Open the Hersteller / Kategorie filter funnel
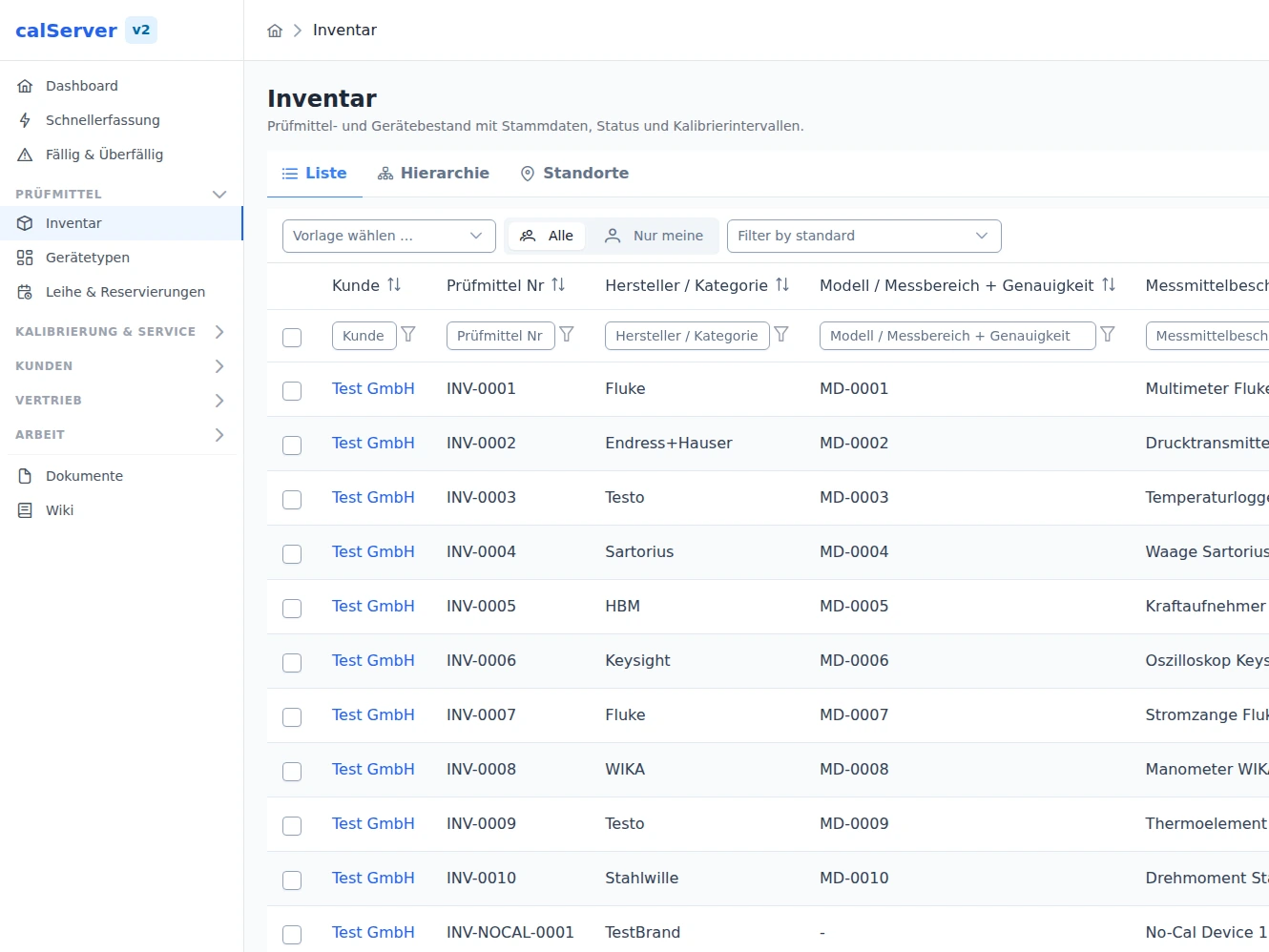The width and height of the screenshot is (1269, 952). coord(781,335)
